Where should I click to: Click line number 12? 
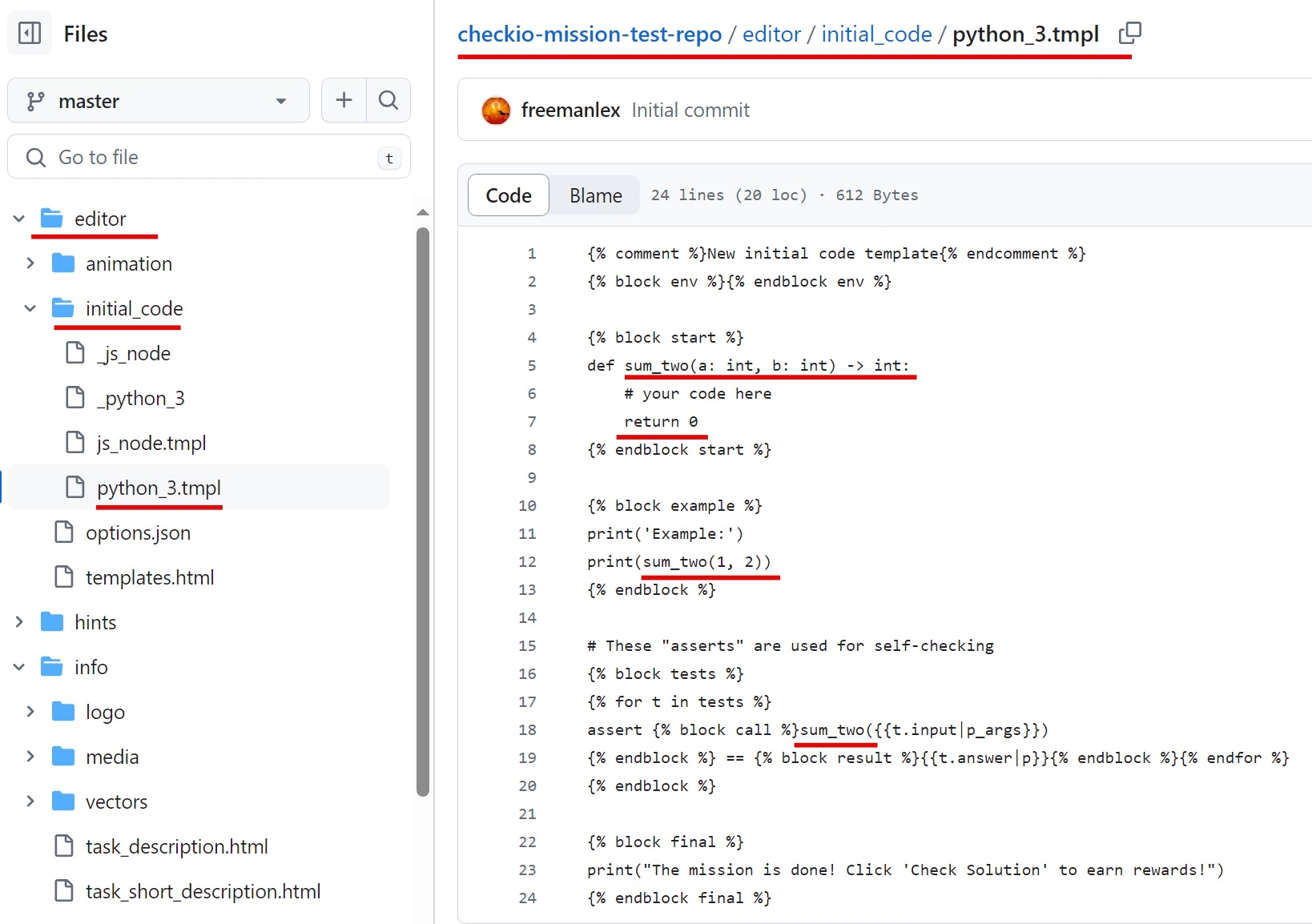click(x=527, y=561)
